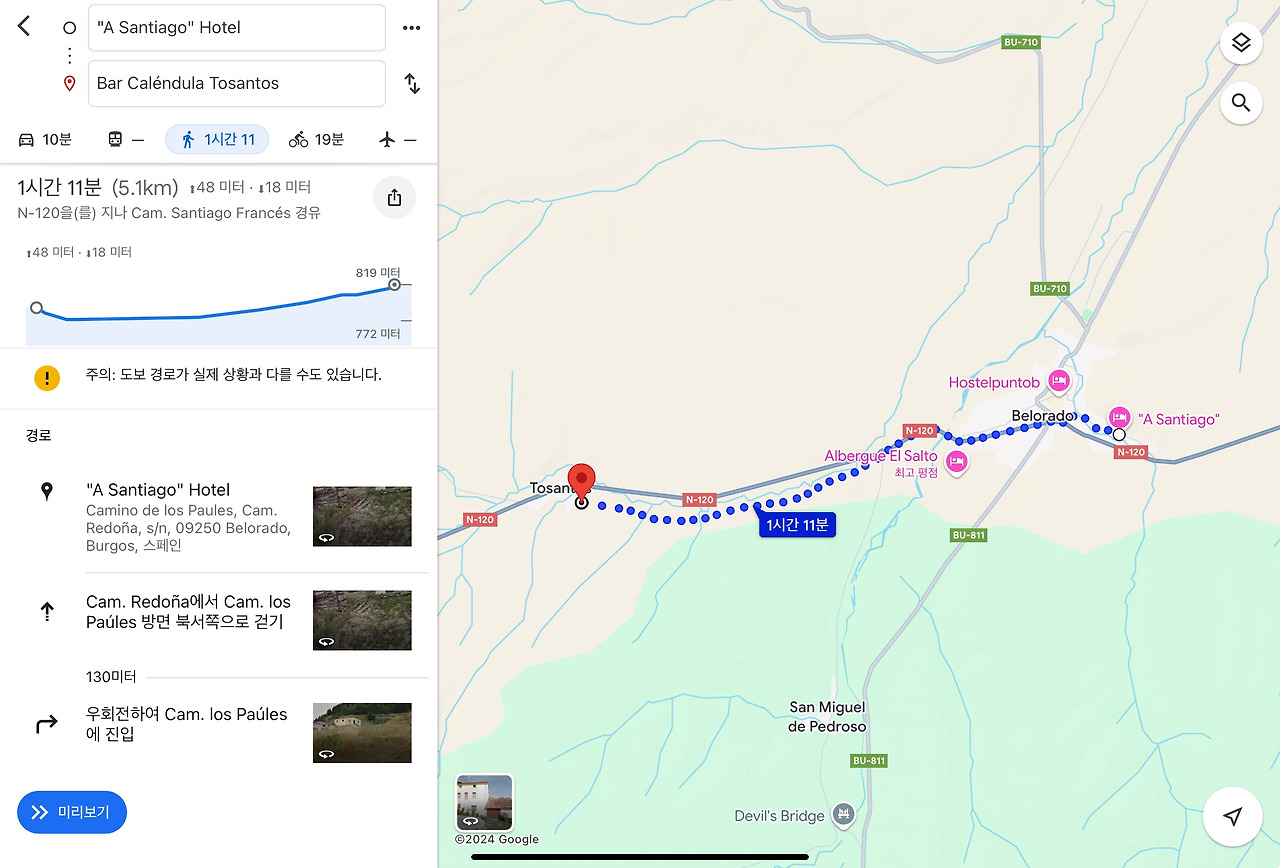Select the walking mode 1시간 11 tab
The height and width of the screenshot is (868, 1280).
click(217, 140)
